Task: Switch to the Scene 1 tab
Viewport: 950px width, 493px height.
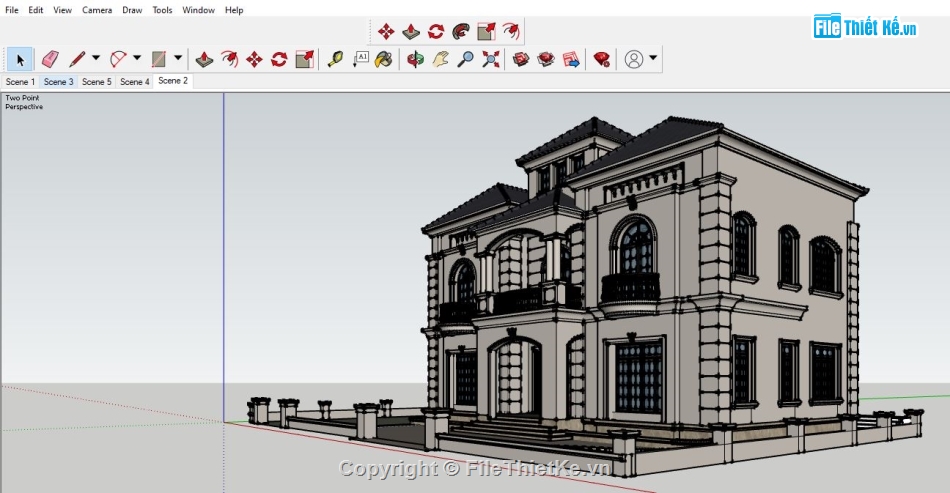Action: 20,82
